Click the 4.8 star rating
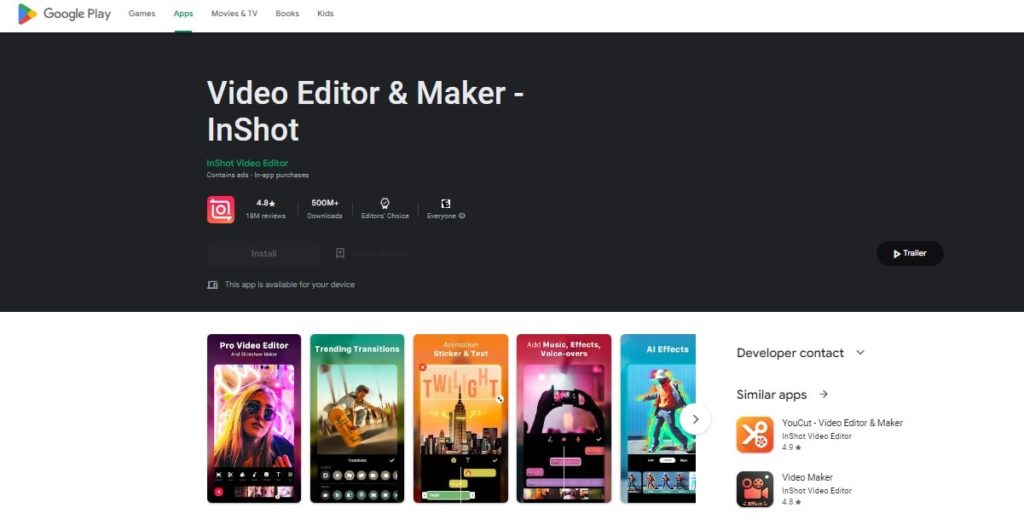The image size is (1024, 525). [265, 203]
